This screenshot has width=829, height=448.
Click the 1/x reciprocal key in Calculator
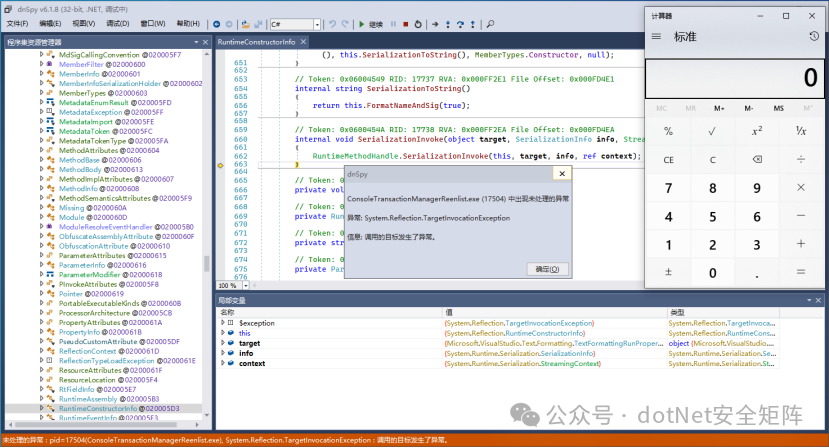801,131
